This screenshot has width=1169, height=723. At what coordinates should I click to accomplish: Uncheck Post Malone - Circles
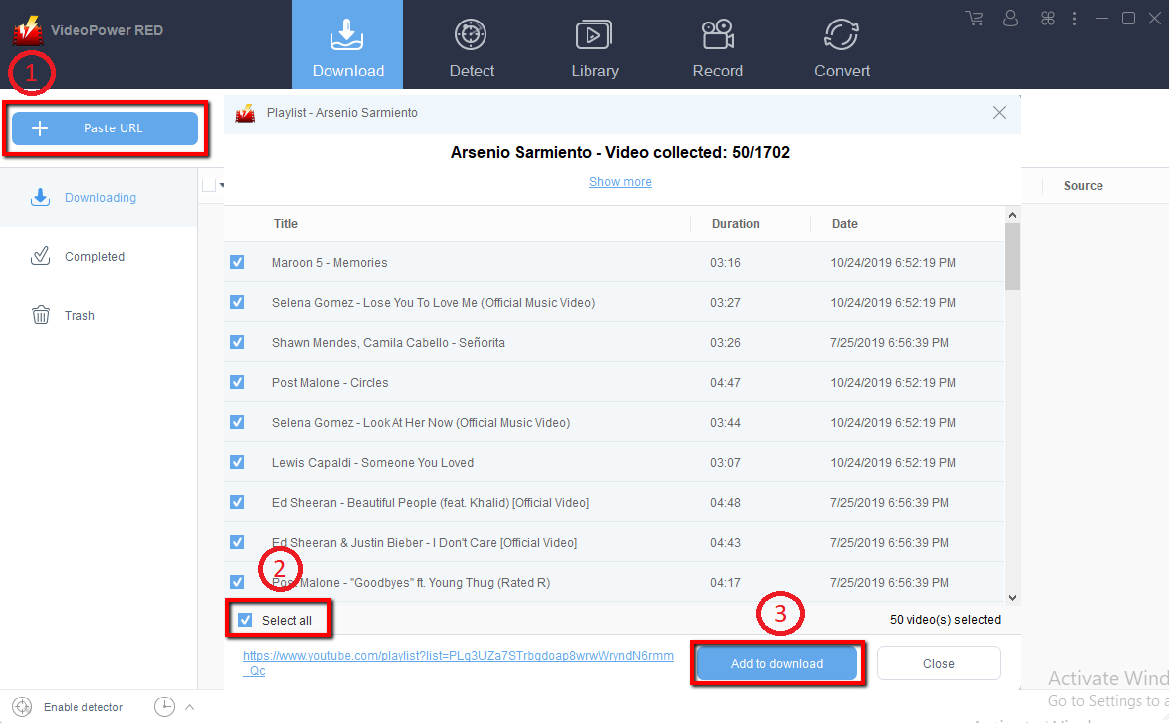click(237, 382)
